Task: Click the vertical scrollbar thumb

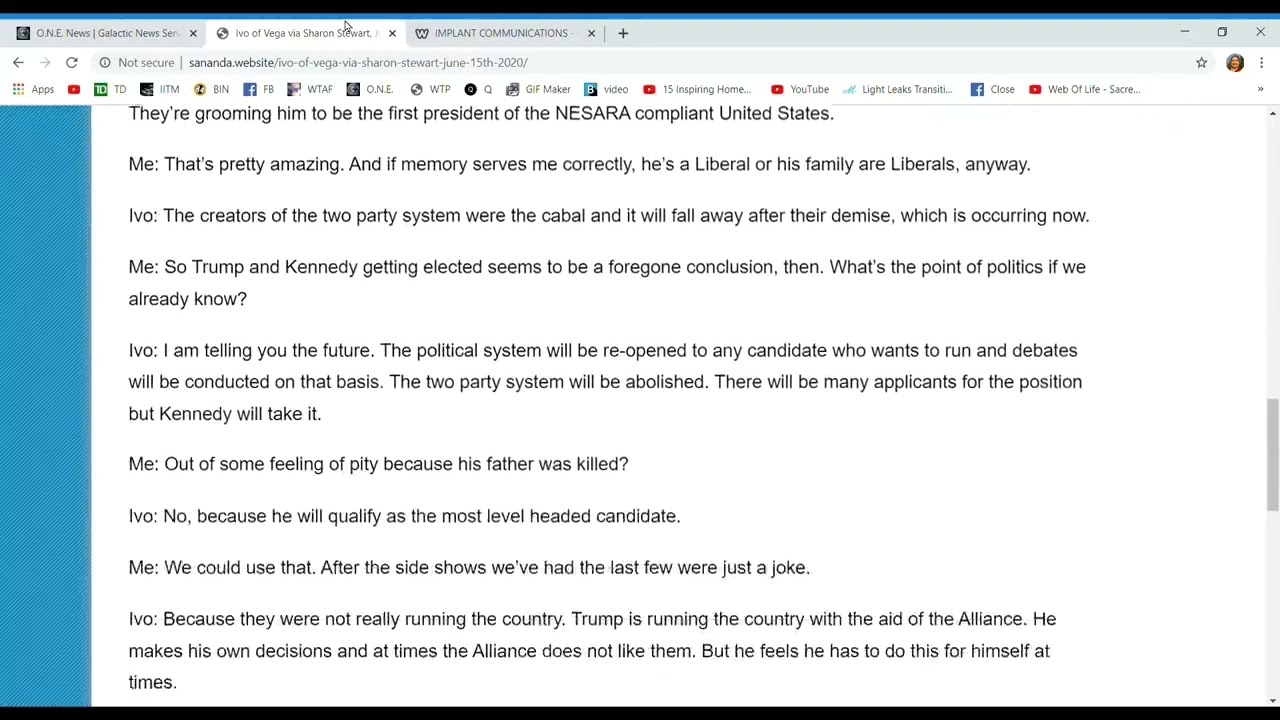Action: pyautogui.click(x=1272, y=455)
